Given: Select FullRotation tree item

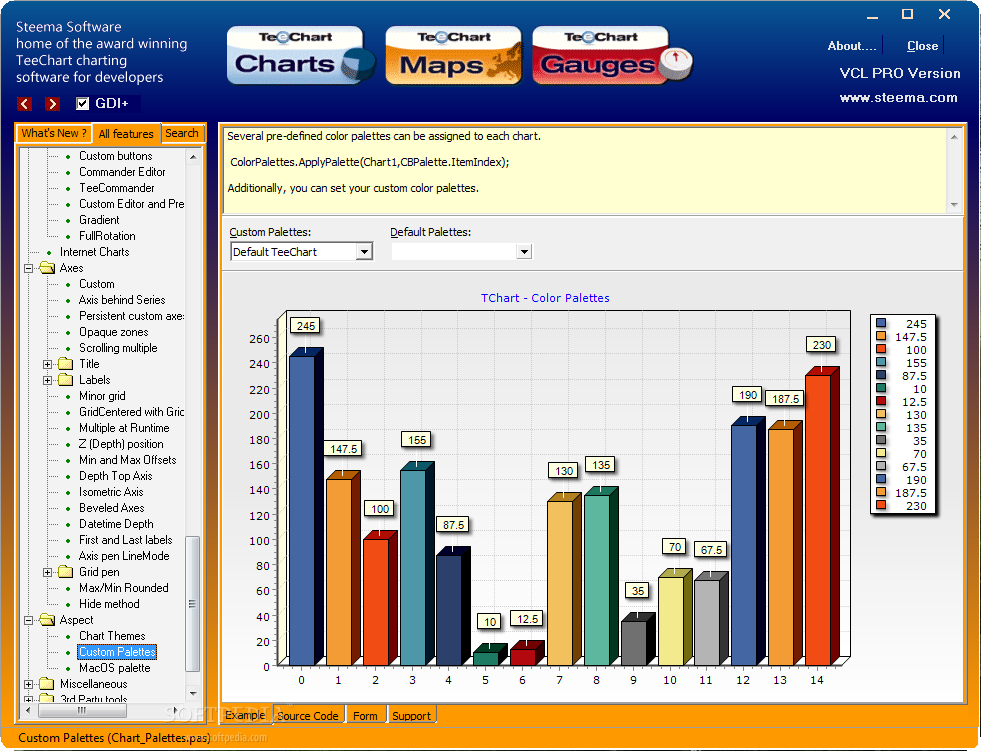Looking at the screenshot, I should click(x=107, y=236).
